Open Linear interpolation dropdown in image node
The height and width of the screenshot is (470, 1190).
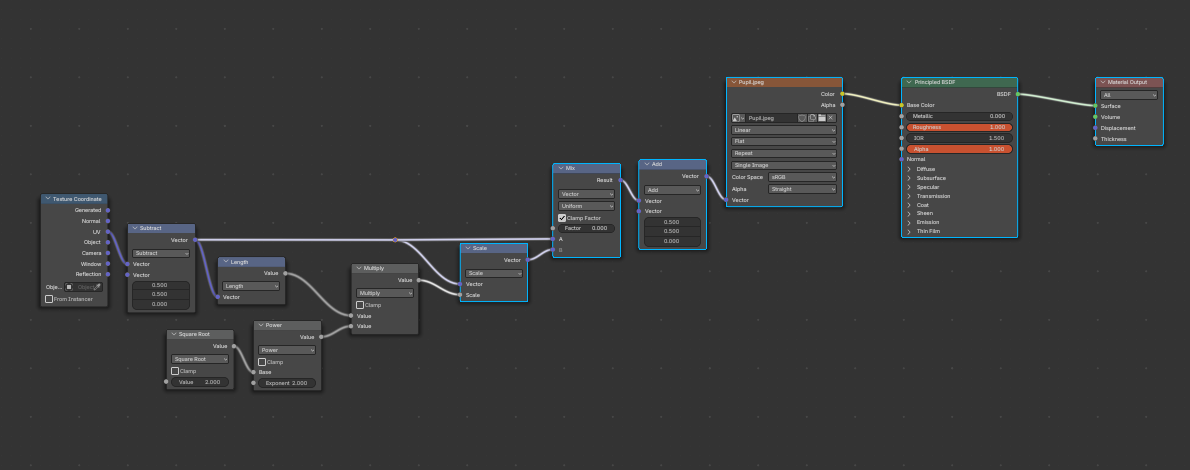(784, 130)
